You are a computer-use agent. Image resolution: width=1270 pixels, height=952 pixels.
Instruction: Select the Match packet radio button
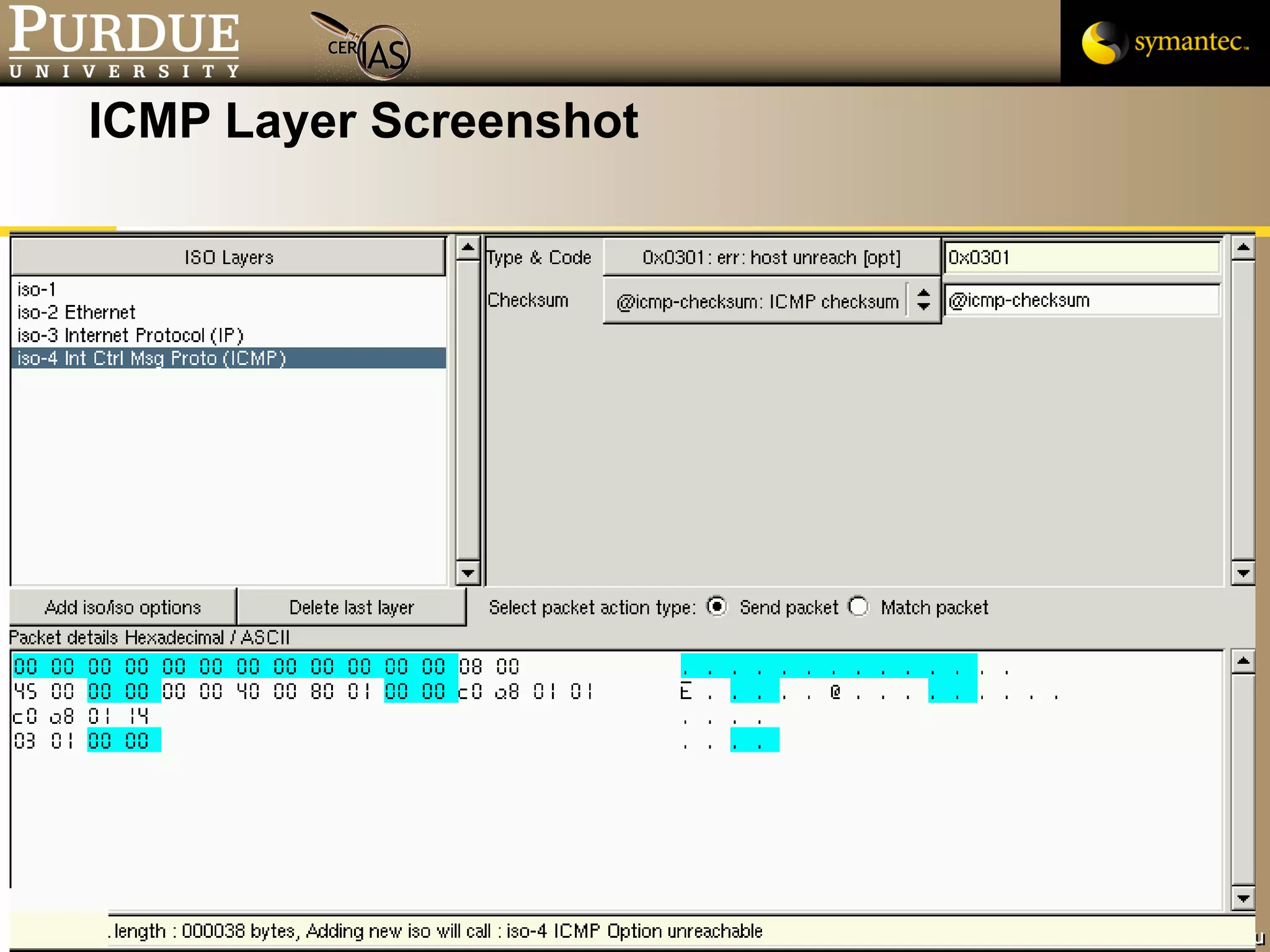859,606
